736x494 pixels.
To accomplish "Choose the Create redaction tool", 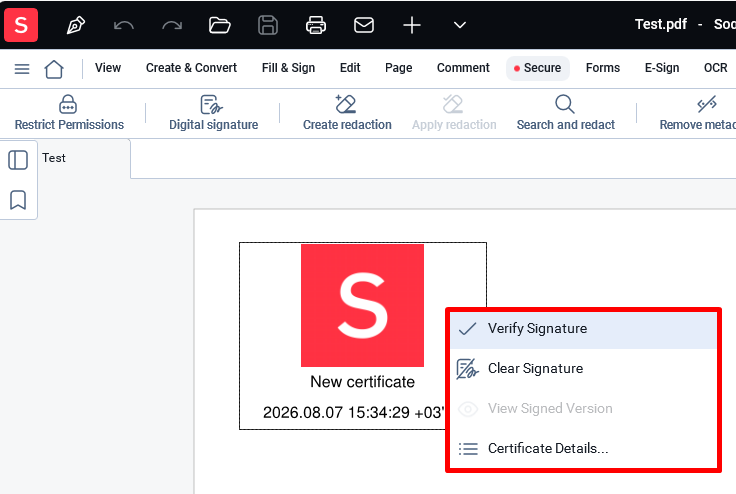I will coord(347,113).
